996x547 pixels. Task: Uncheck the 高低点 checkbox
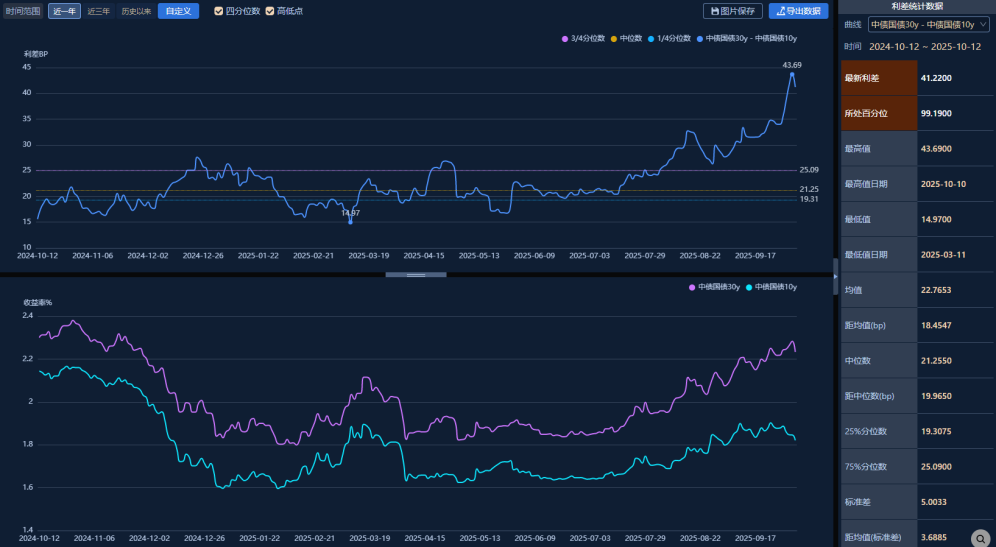[x=270, y=11]
